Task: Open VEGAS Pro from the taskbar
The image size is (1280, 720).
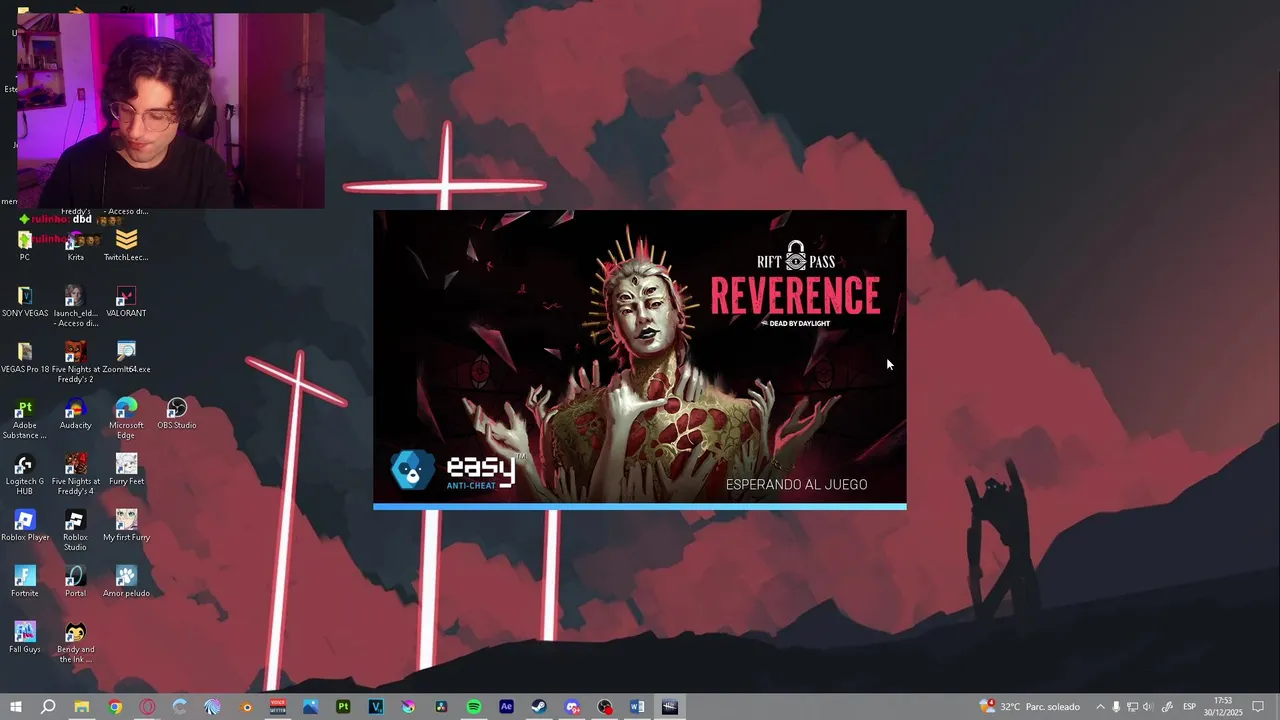Action: pyautogui.click(x=376, y=707)
